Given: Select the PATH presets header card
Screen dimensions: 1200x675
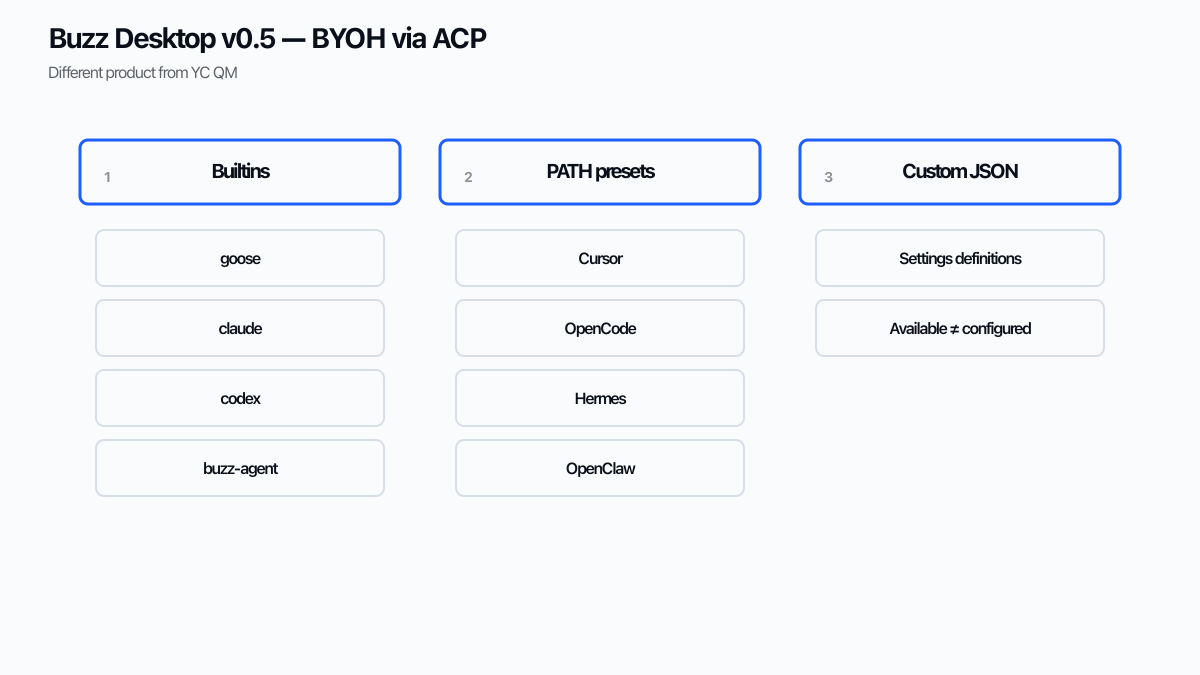Looking at the screenshot, I should click(600, 172).
